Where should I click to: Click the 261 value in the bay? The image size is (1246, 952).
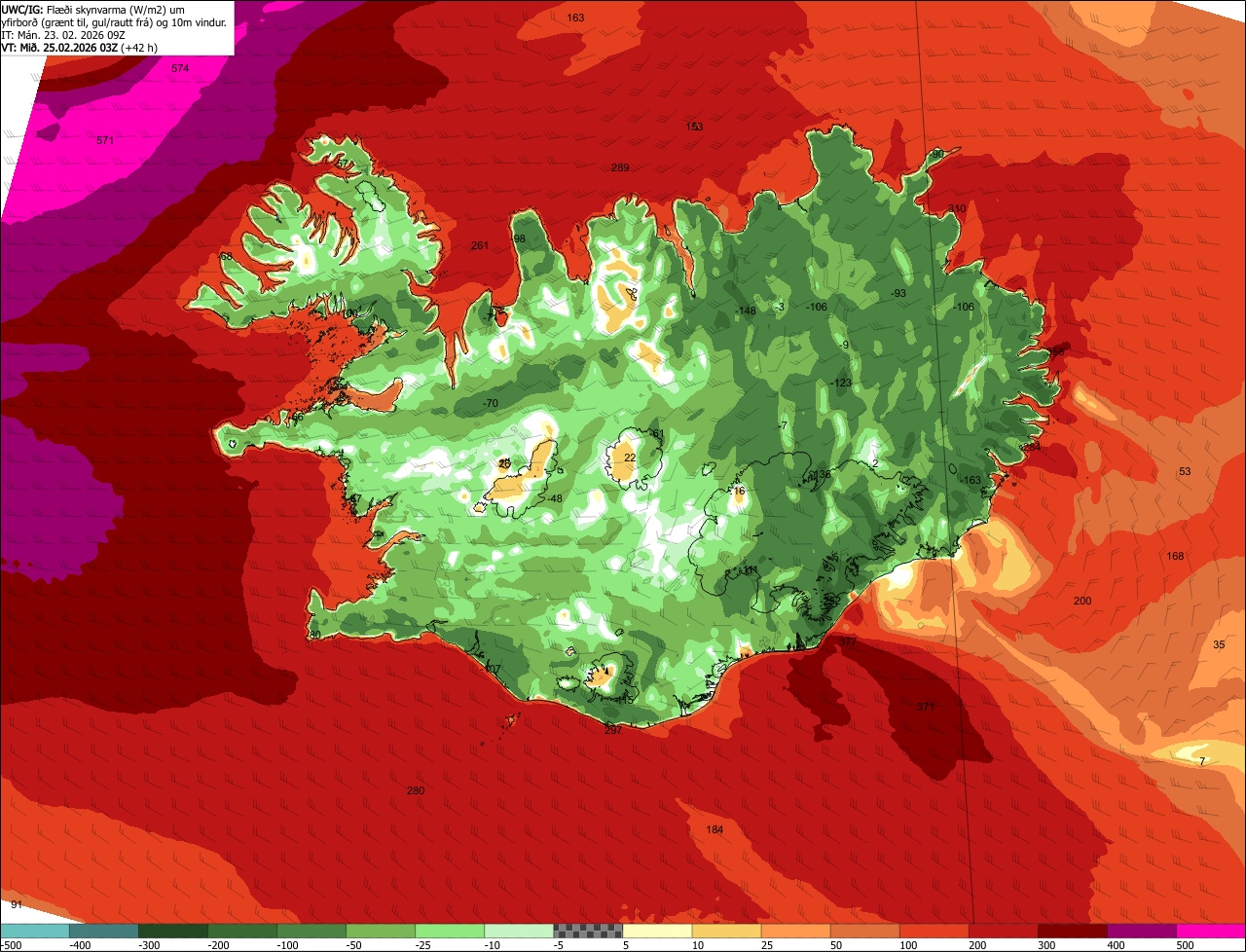[479, 245]
